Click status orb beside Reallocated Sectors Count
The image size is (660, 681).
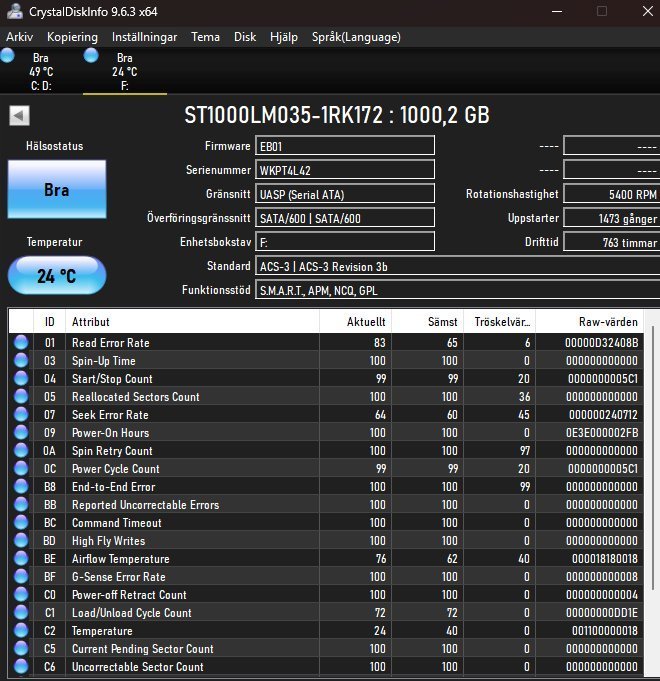tap(21, 397)
